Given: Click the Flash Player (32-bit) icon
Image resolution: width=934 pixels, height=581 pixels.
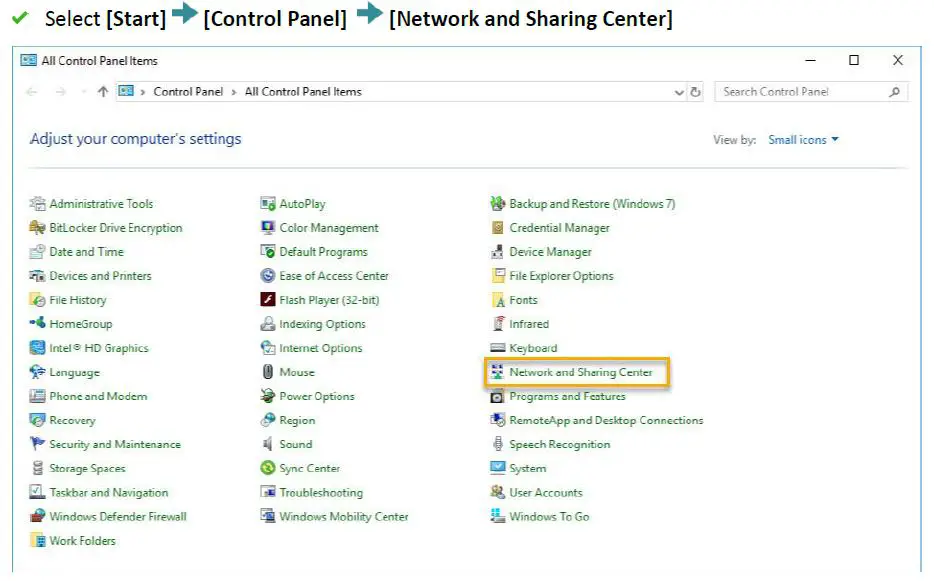Looking at the screenshot, I should [267, 300].
